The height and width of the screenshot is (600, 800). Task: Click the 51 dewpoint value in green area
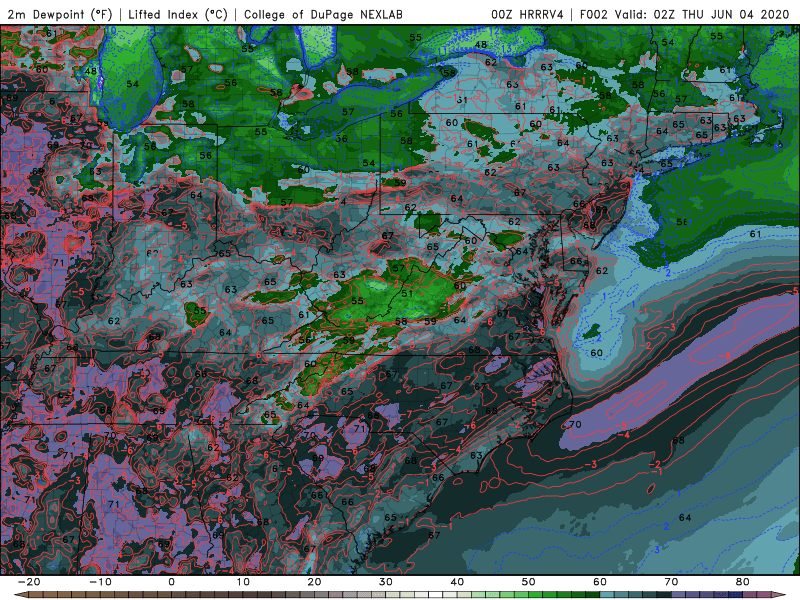tap(407, 293)
